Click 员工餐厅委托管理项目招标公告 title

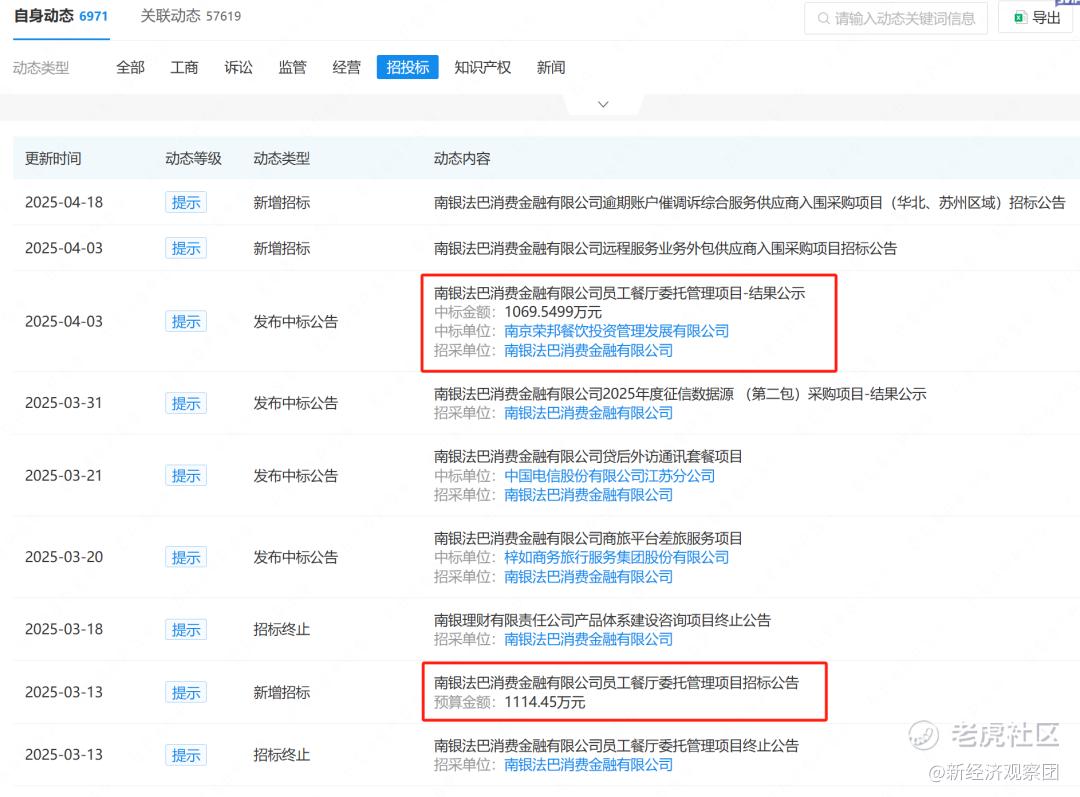pos(616,683)
